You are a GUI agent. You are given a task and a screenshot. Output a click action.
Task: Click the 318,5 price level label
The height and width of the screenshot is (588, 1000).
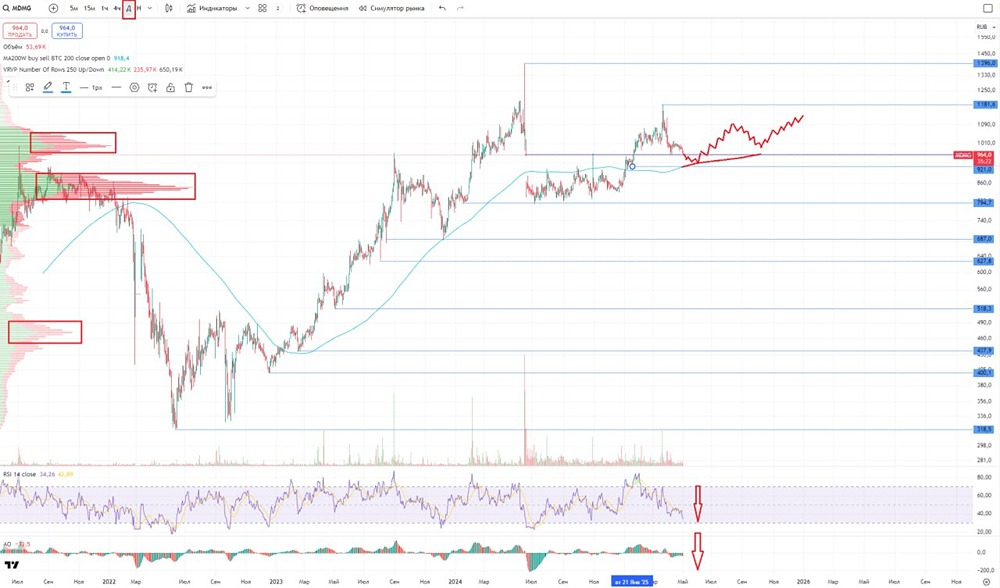click(x=985, y=430)
